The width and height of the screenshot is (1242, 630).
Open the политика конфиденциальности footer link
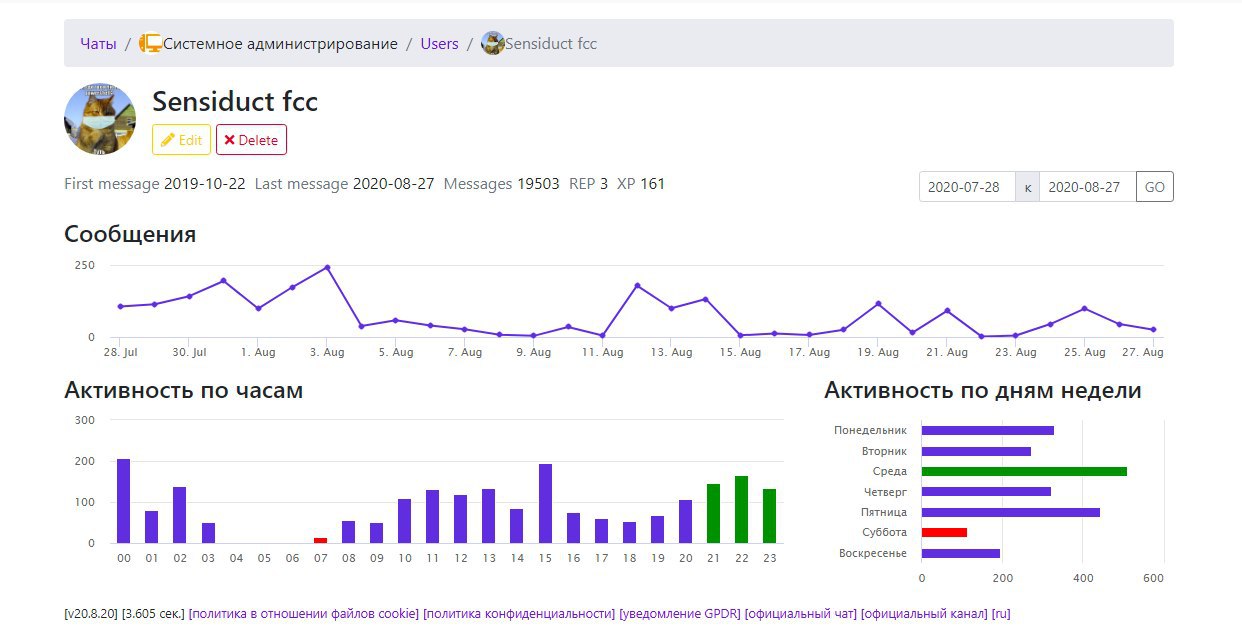tap(519, 613)
